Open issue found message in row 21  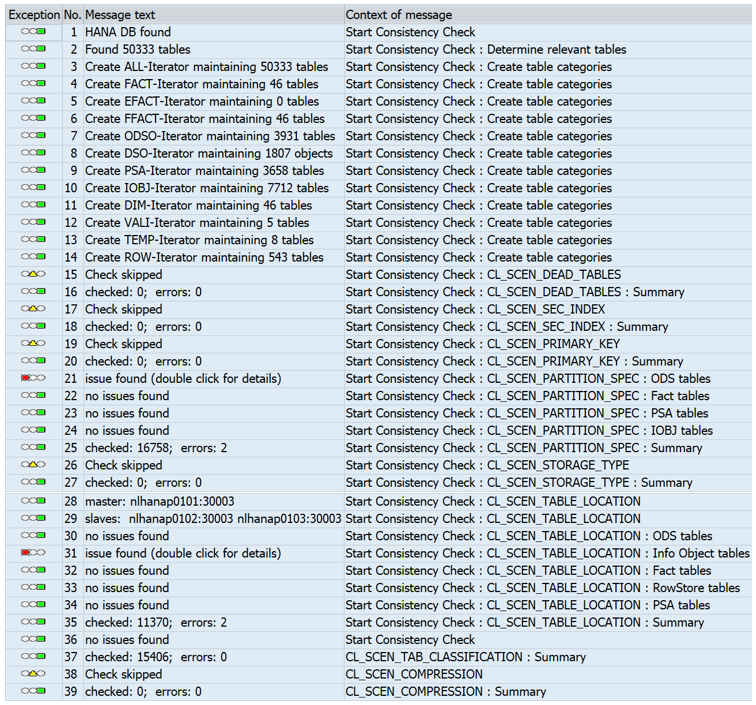coord(182,379)
